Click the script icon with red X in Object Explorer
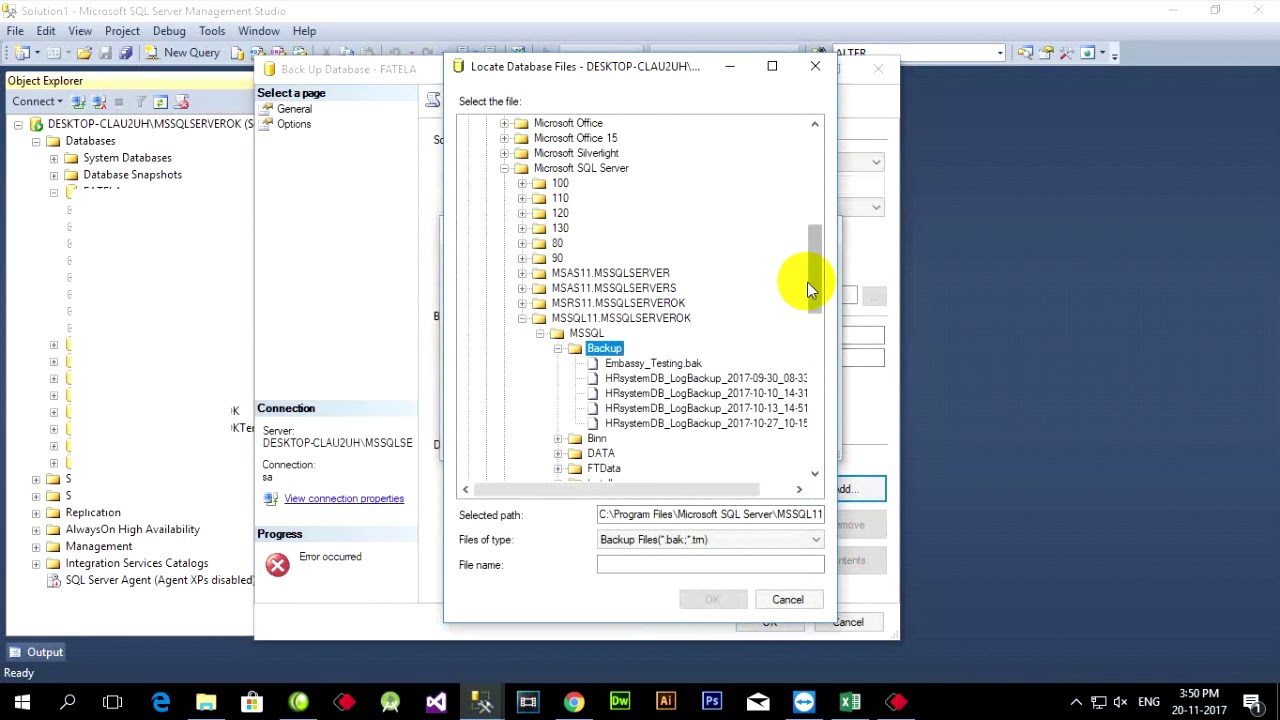1280x720 pixels. [x=181, y=102]
